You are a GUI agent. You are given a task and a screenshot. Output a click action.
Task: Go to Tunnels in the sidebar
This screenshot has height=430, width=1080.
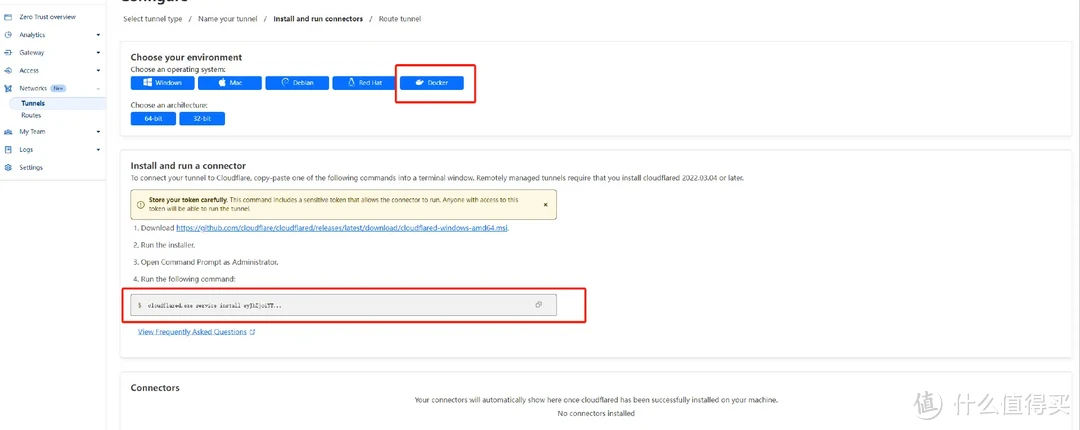[x=33, y=103]
